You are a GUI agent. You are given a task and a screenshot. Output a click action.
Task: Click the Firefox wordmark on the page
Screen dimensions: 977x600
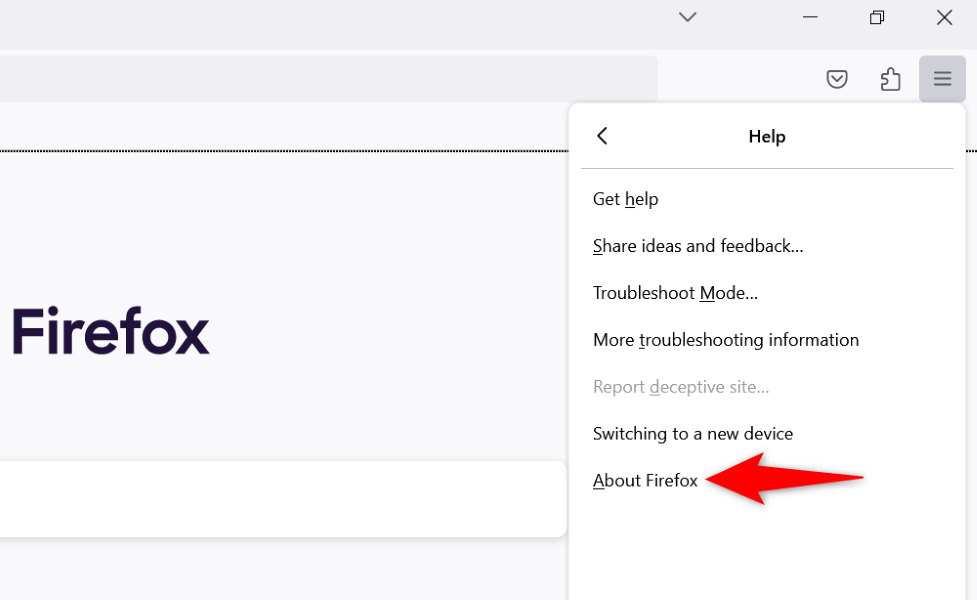[110, 333]
